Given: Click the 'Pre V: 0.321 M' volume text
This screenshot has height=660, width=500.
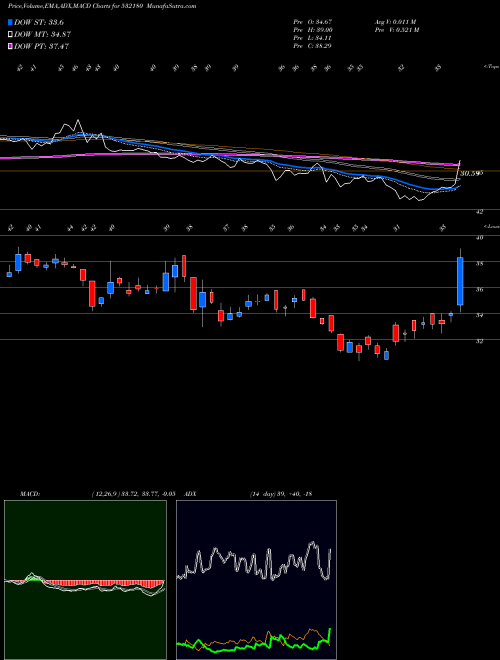Looking at the screenshot, I should 396,29.
